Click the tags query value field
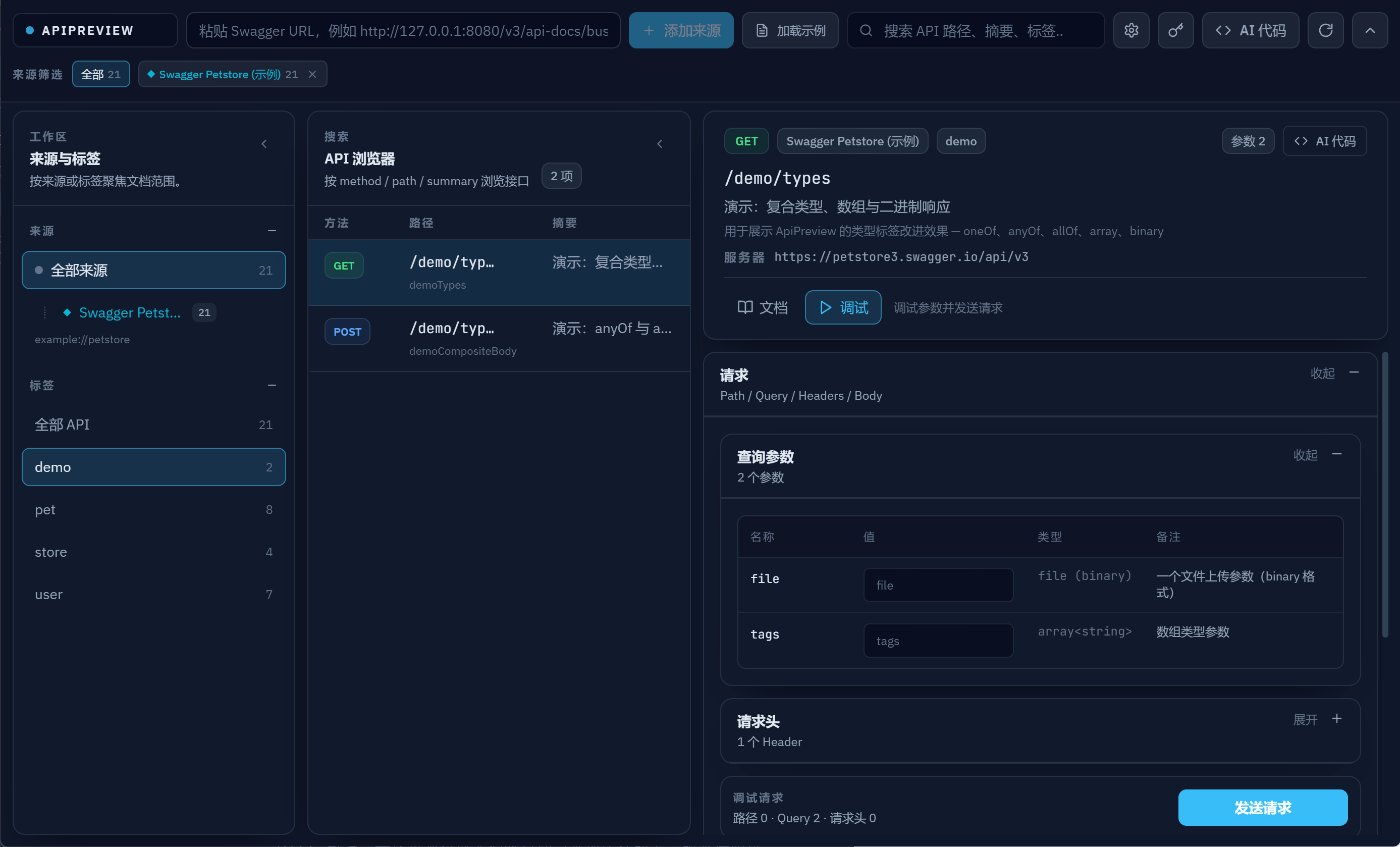This screenshot has height=847, width=1400. [x=938, y=641]
